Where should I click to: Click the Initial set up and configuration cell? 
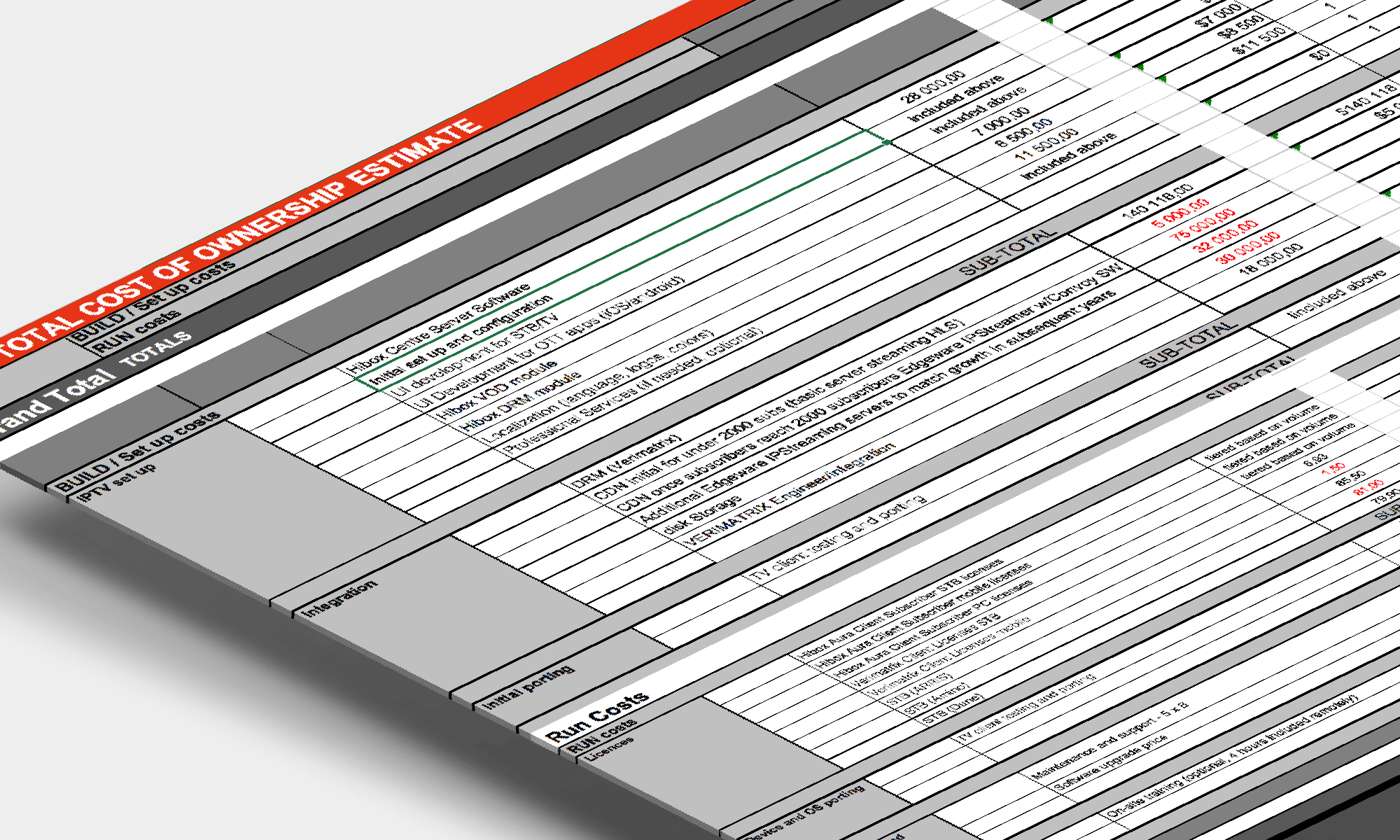461,340
